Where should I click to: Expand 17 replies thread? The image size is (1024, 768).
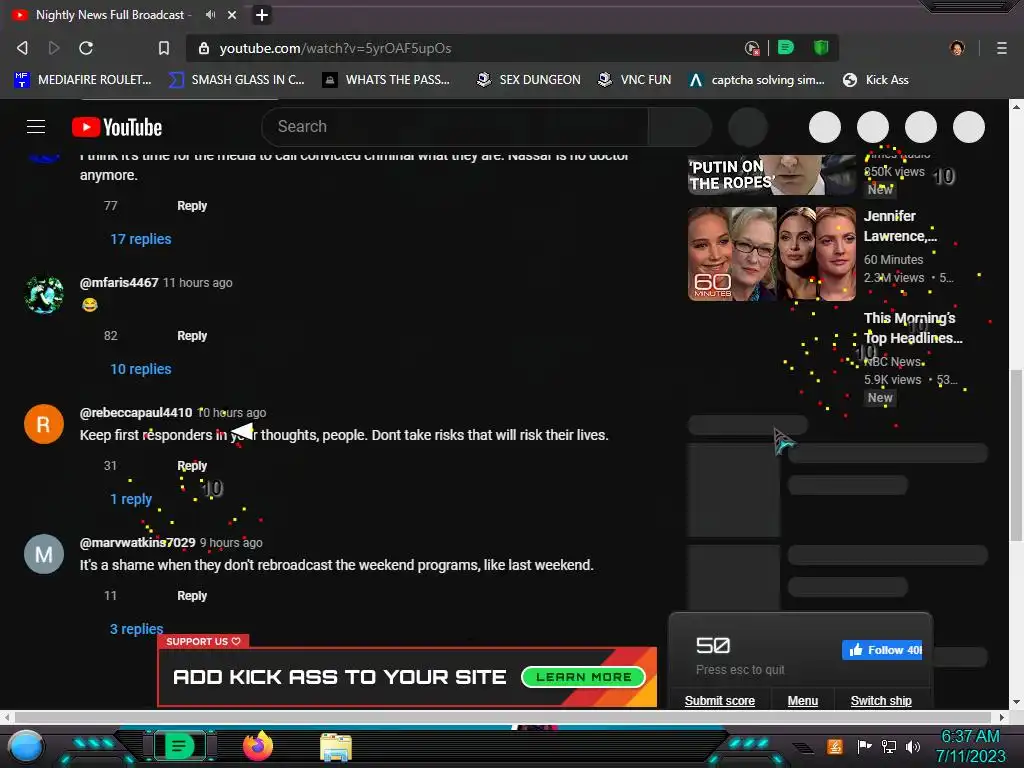pos(140,239)
